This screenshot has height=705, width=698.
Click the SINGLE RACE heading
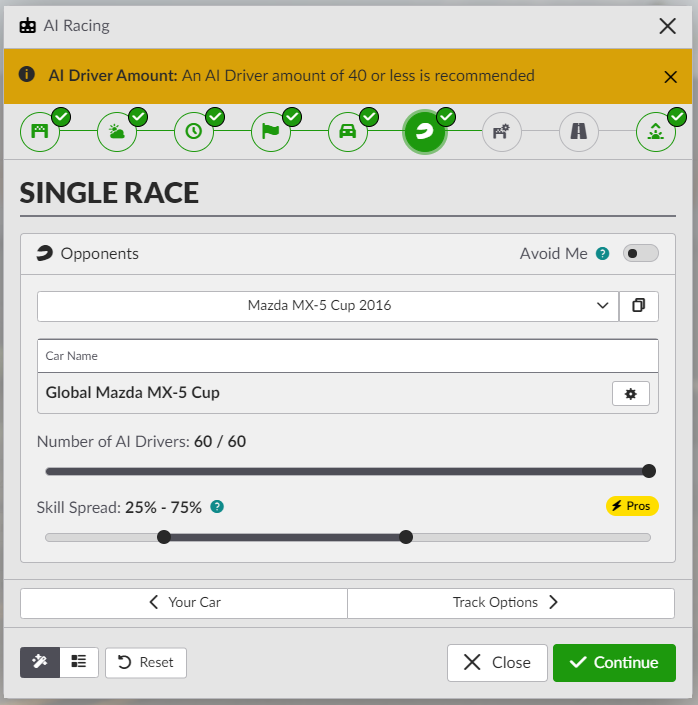109,193
